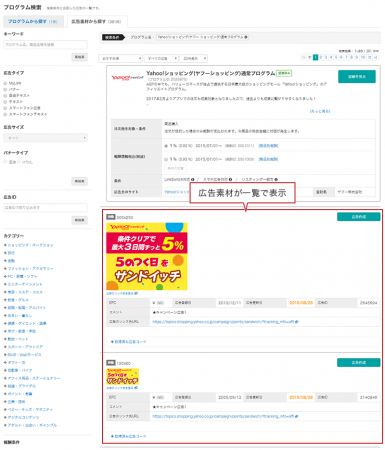The width and height of the screenshot is (385, 450).
Task: Expand 取得済み広告コード for the 300x250 ad
Action: (x=128, y=342)
